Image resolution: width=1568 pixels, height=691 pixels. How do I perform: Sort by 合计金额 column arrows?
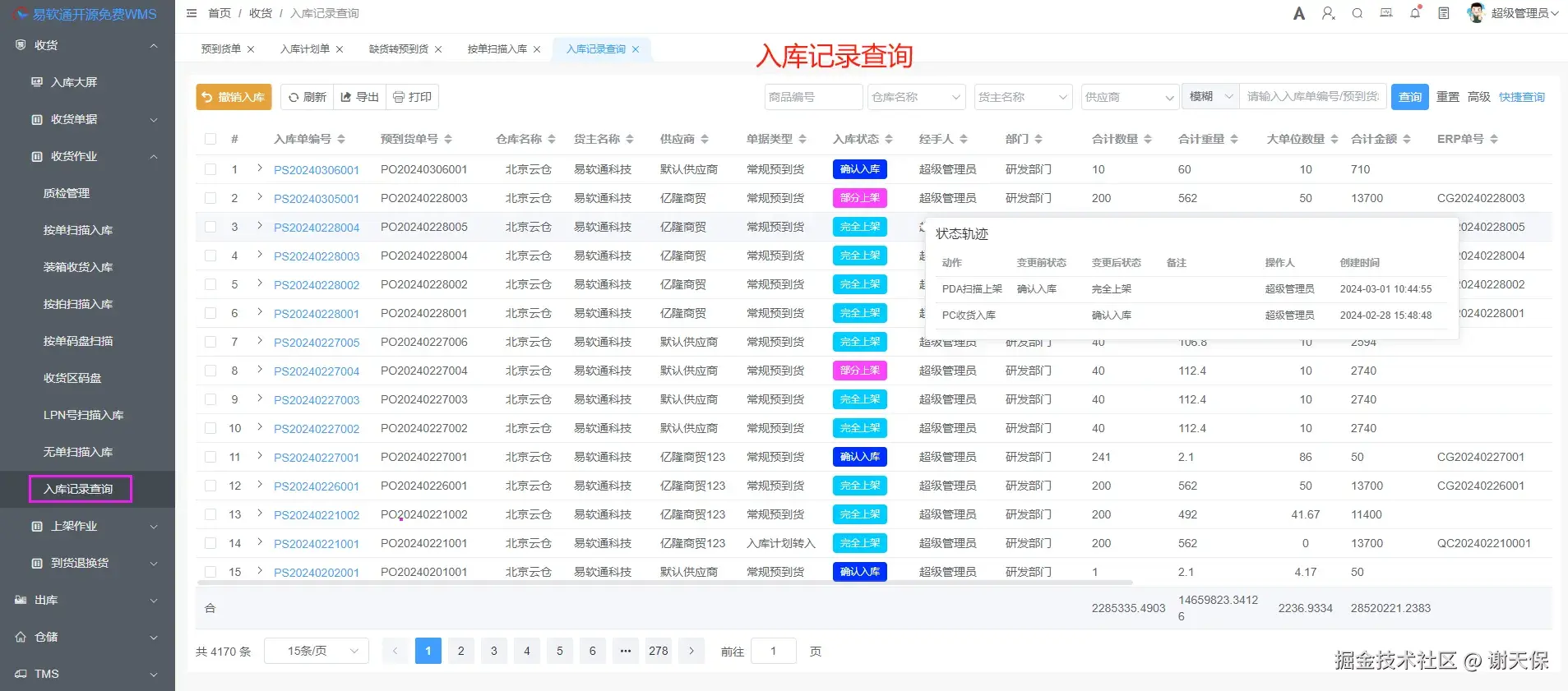pyautogui.click(x=1407, y=139)
